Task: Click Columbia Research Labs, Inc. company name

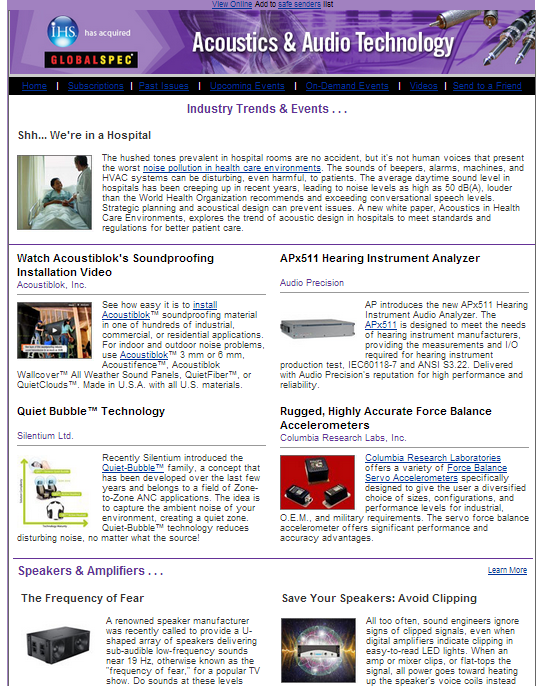Action: [343, 438]
